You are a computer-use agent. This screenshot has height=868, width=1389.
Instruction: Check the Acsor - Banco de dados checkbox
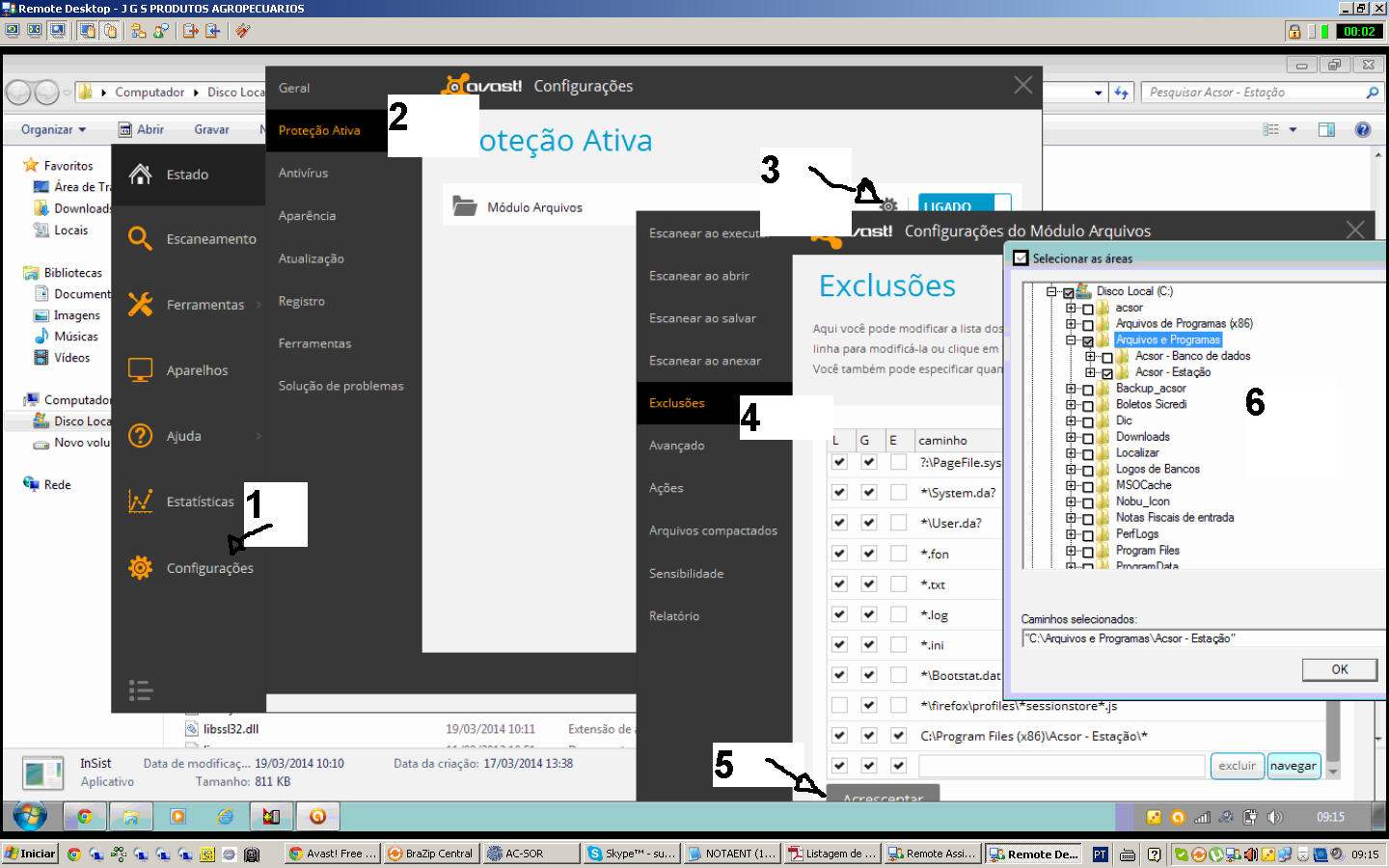[1107, 357]
